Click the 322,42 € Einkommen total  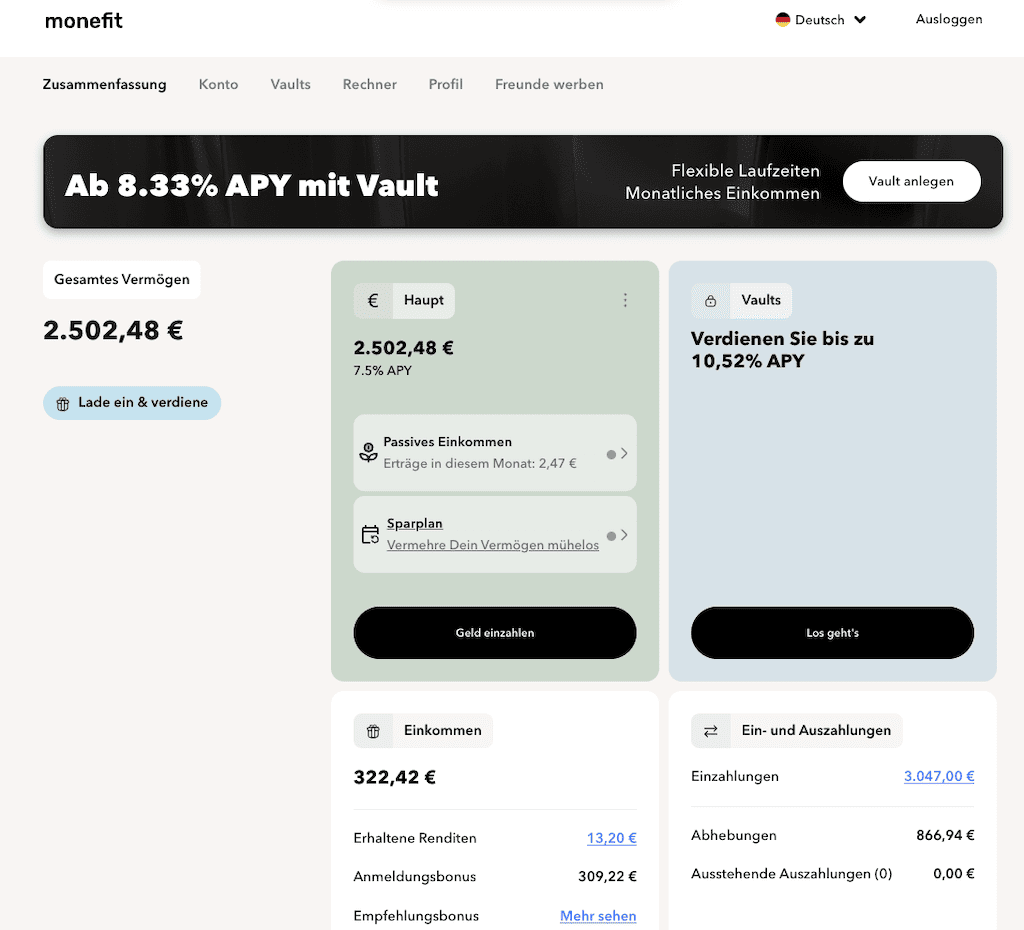(394, 777)
